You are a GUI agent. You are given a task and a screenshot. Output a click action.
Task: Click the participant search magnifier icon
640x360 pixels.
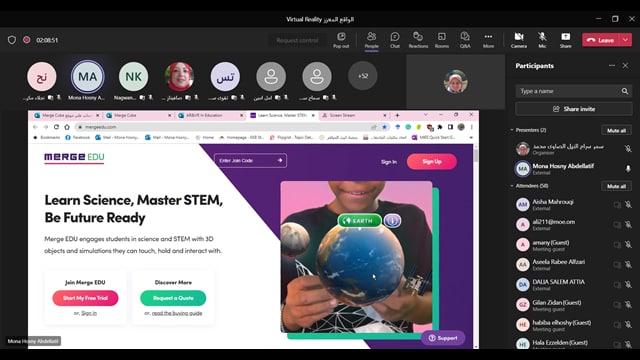point(625,91)
